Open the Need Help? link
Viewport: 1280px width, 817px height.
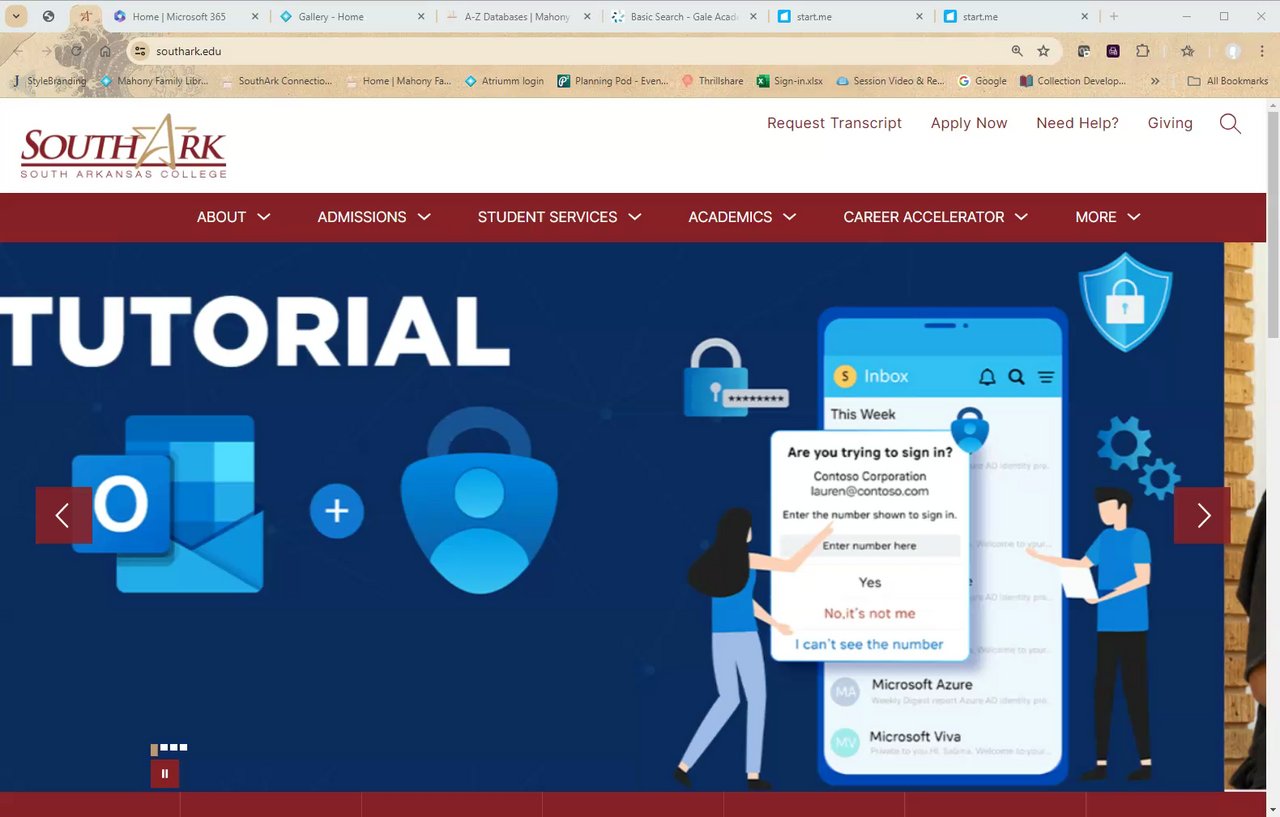coord(1077,123)
